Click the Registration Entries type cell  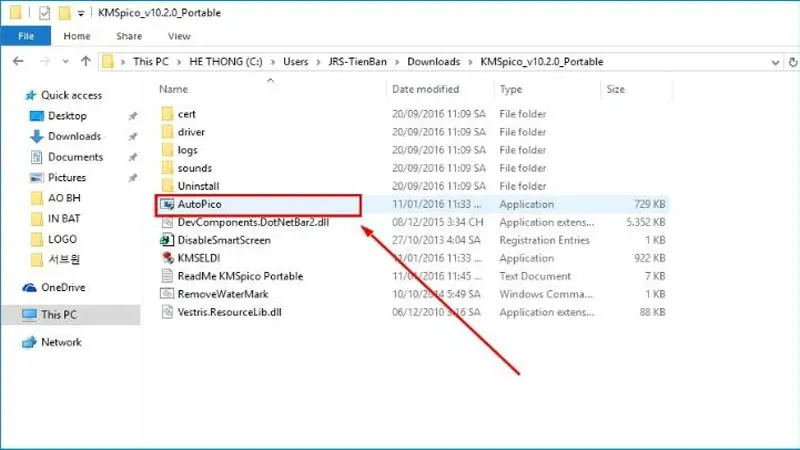click(544, 240)
